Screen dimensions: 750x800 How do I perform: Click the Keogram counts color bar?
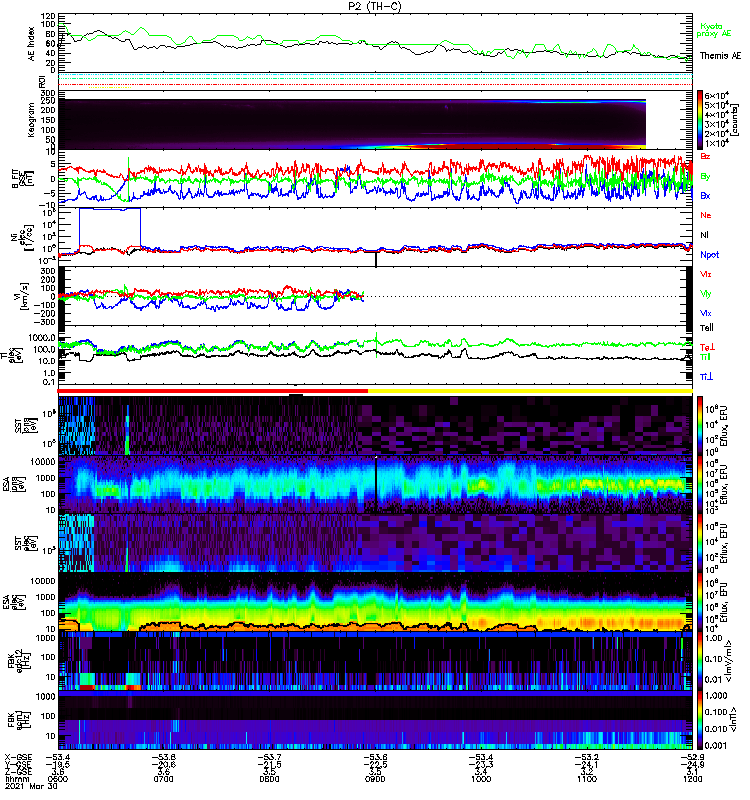click(x=700, y=120)
